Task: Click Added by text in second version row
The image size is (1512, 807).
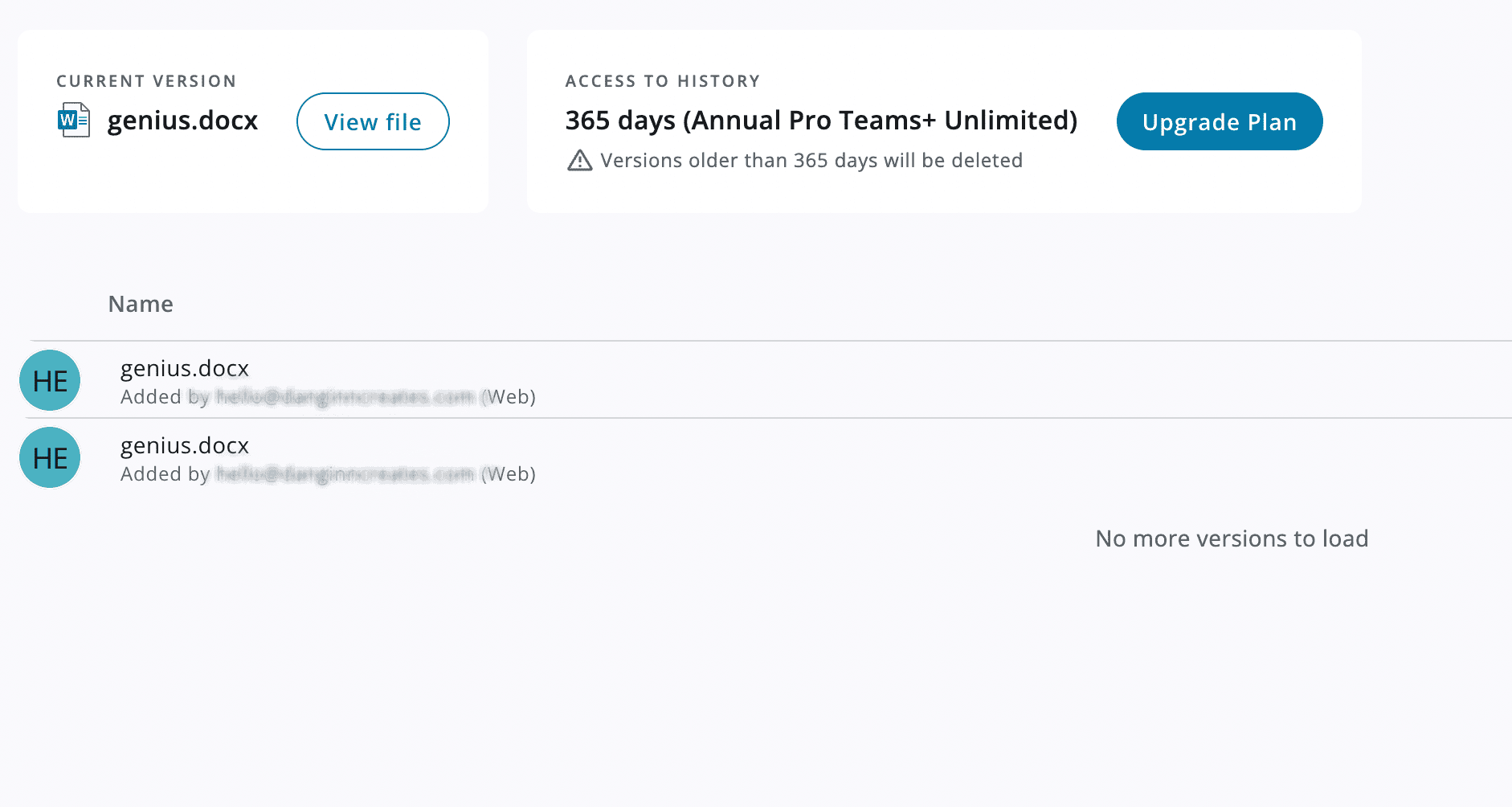Action: 165,474
